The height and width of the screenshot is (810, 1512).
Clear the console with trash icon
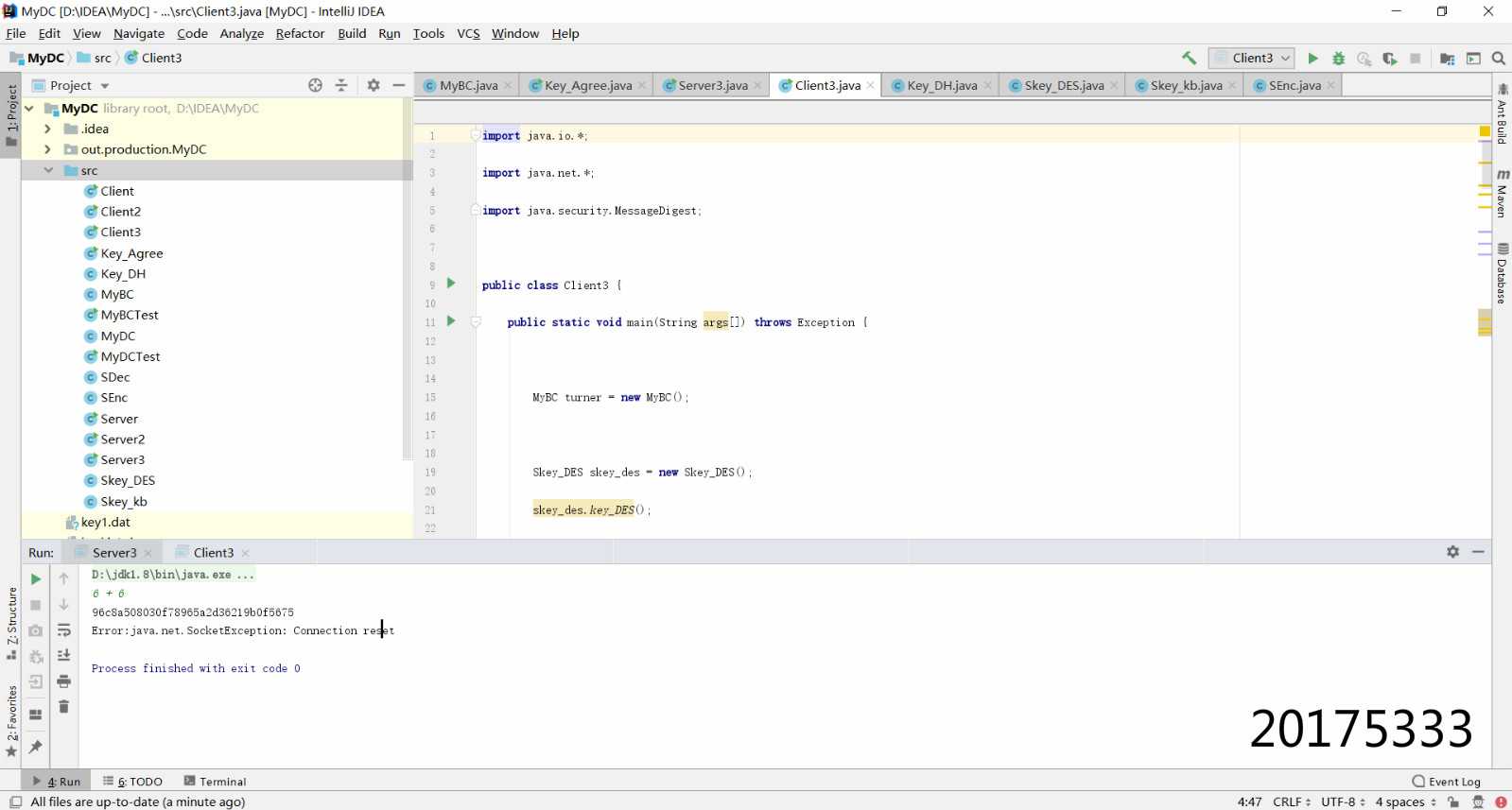pos(64,707)
